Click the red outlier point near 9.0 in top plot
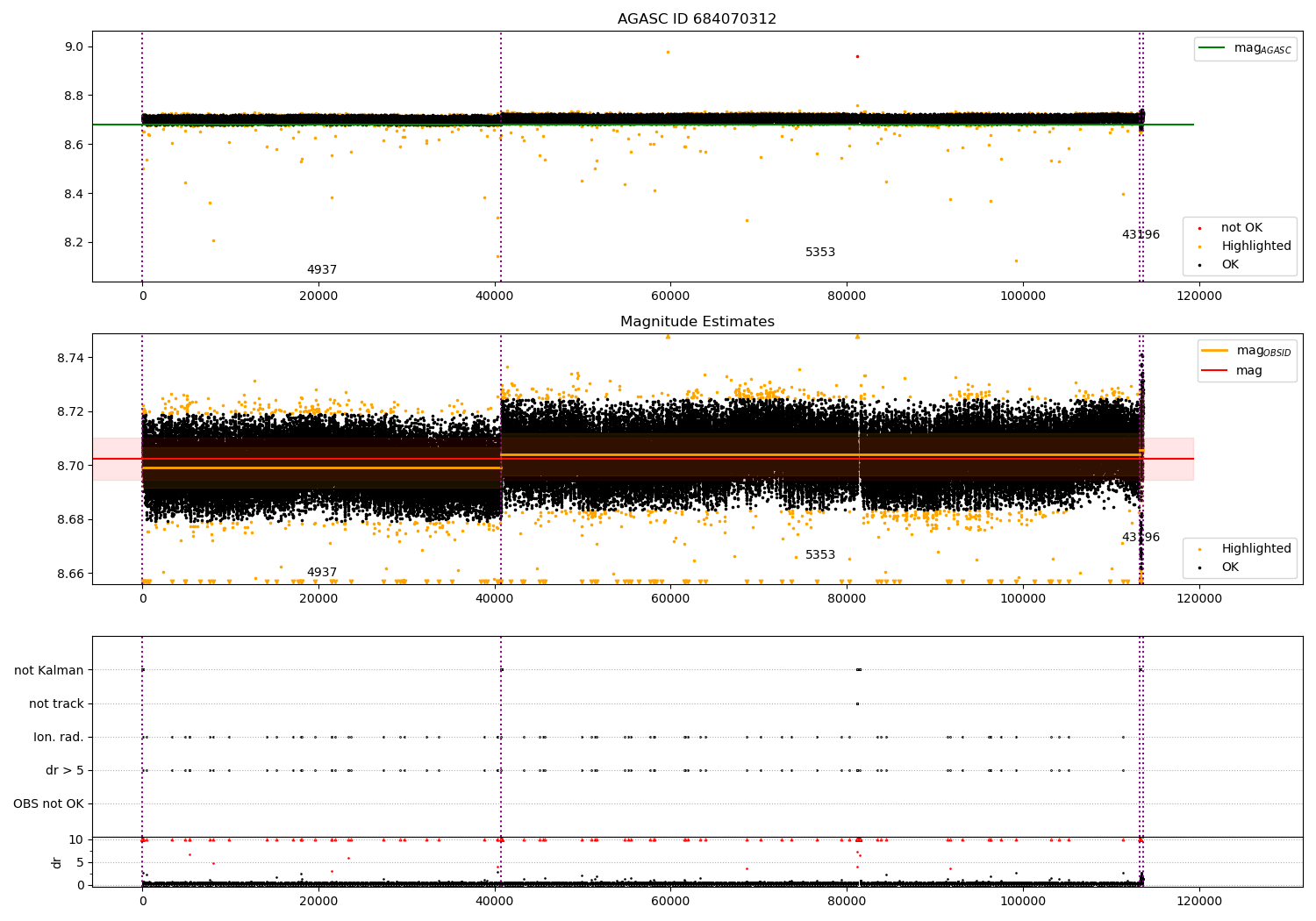Viewport: 1316px width, 921px height. pos(857,56)
